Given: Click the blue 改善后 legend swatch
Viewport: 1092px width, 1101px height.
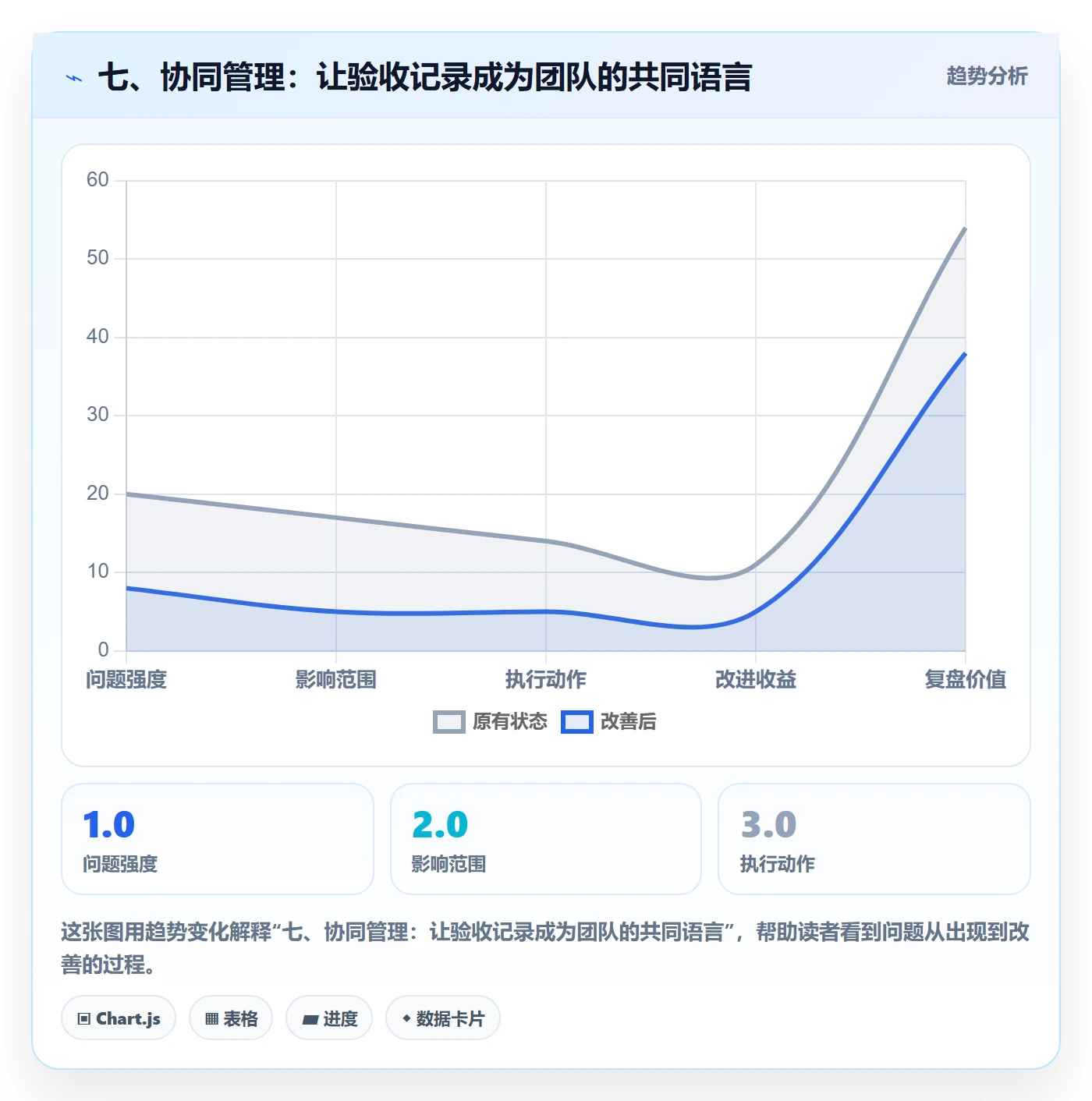Looking at the screenshot, I should 577,722.
